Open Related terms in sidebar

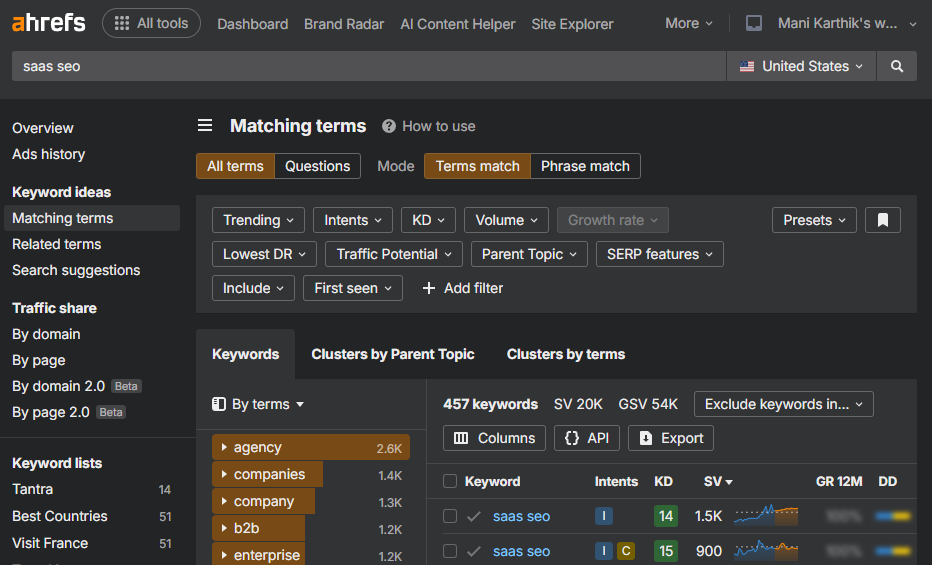pyautogui.click(x=56, y=244)
